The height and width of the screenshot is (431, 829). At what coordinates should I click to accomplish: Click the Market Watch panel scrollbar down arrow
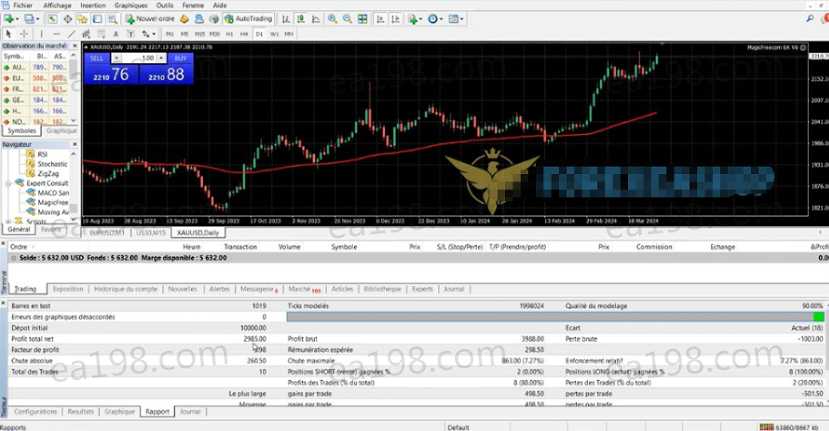[76, 122]
